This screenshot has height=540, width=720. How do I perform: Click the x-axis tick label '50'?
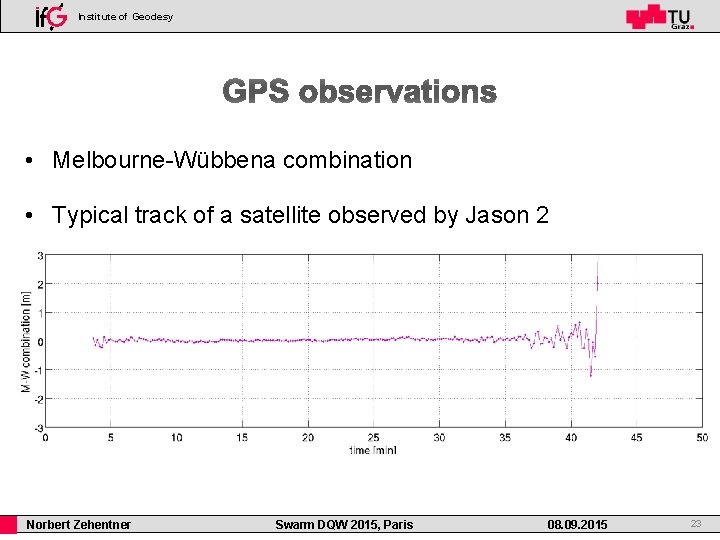pyautogui.click(x=702, y=438)
